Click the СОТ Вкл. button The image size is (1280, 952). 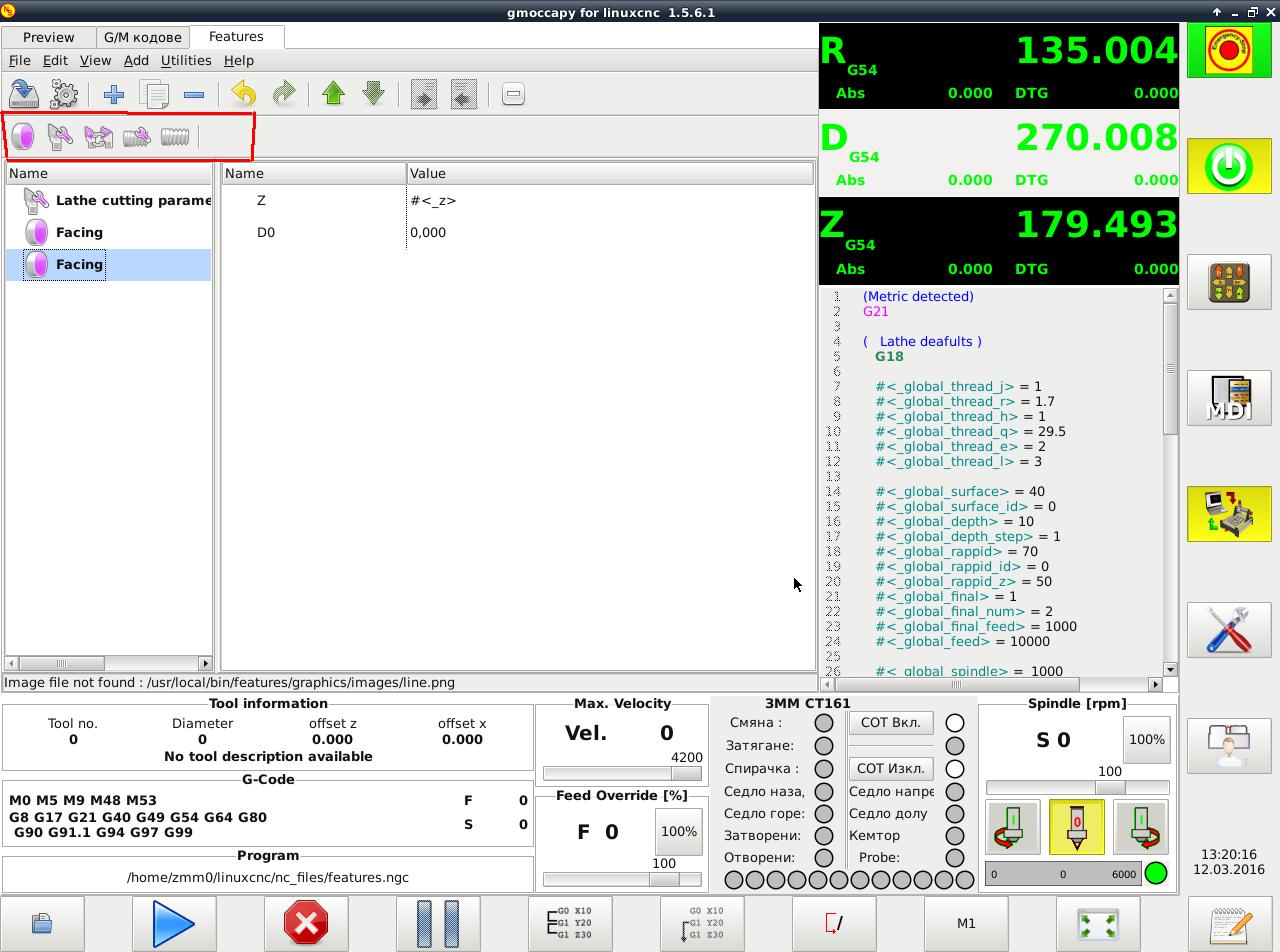891,722
